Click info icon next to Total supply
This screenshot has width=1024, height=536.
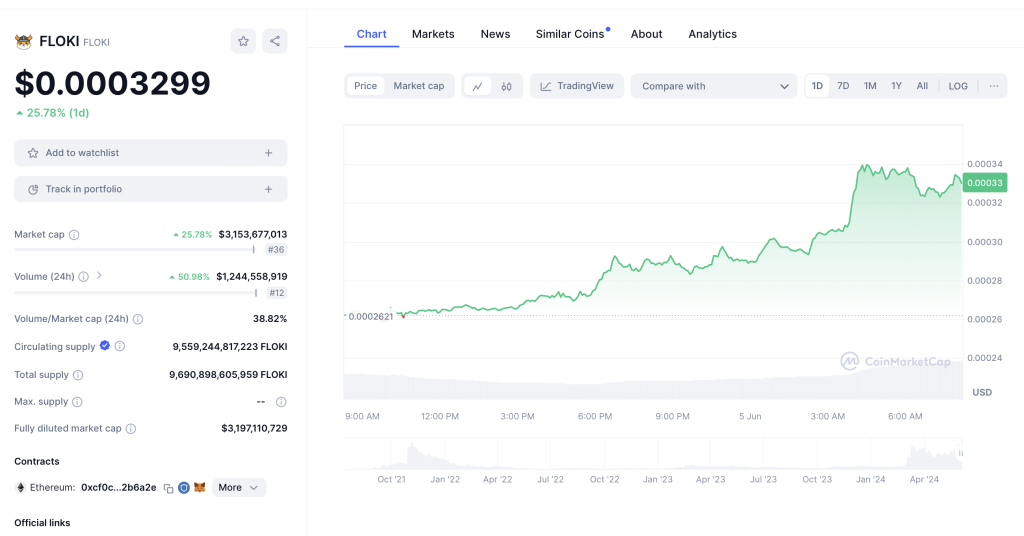coord(78,375)
